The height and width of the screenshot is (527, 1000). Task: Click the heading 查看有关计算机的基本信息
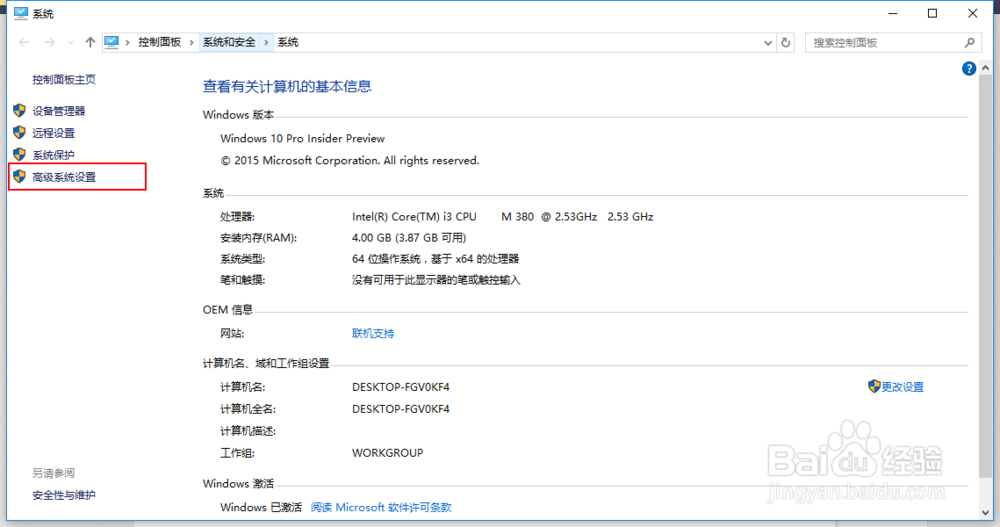(x=287, y=87)
